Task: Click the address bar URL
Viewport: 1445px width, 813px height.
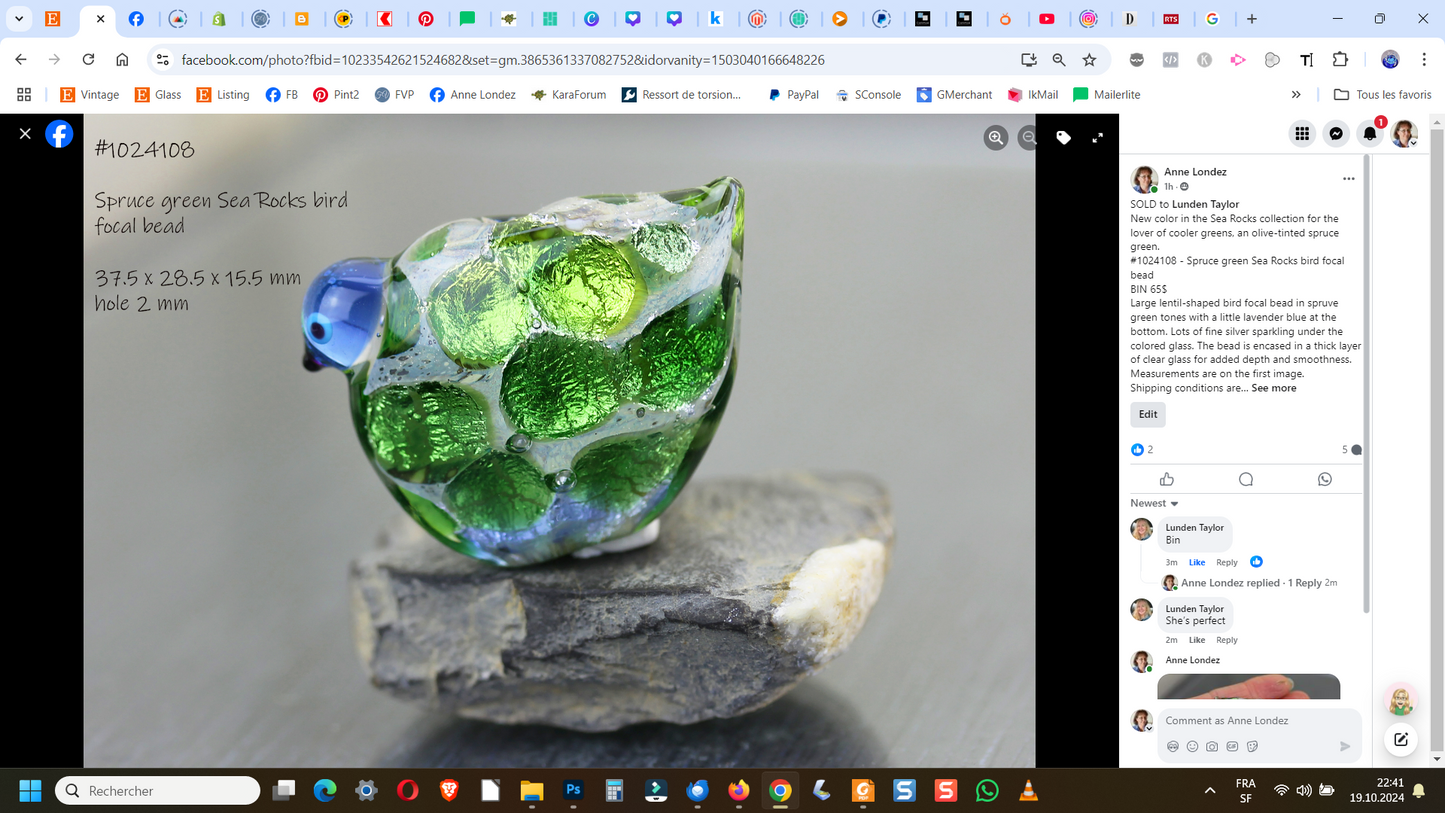Action: (503, 60)
